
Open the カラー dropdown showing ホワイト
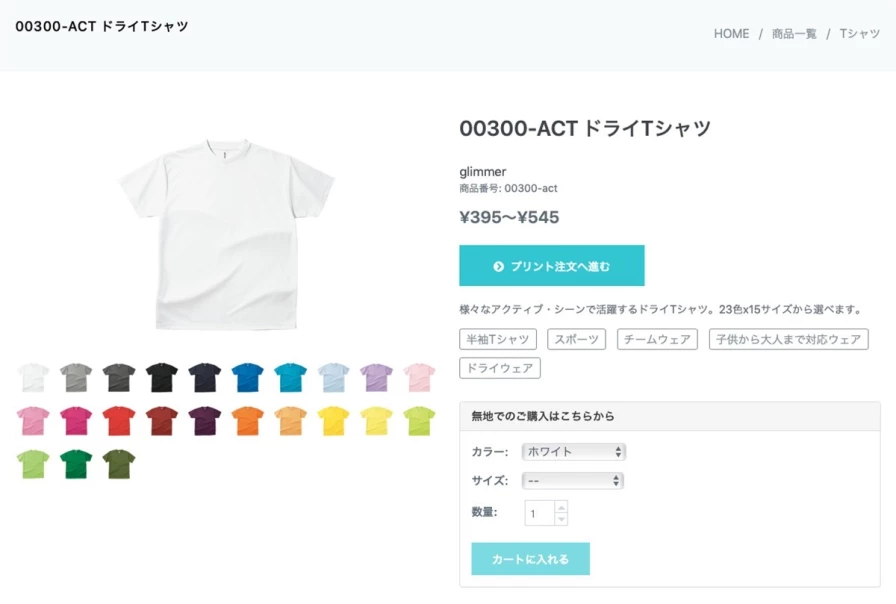(x=574, y=452)
